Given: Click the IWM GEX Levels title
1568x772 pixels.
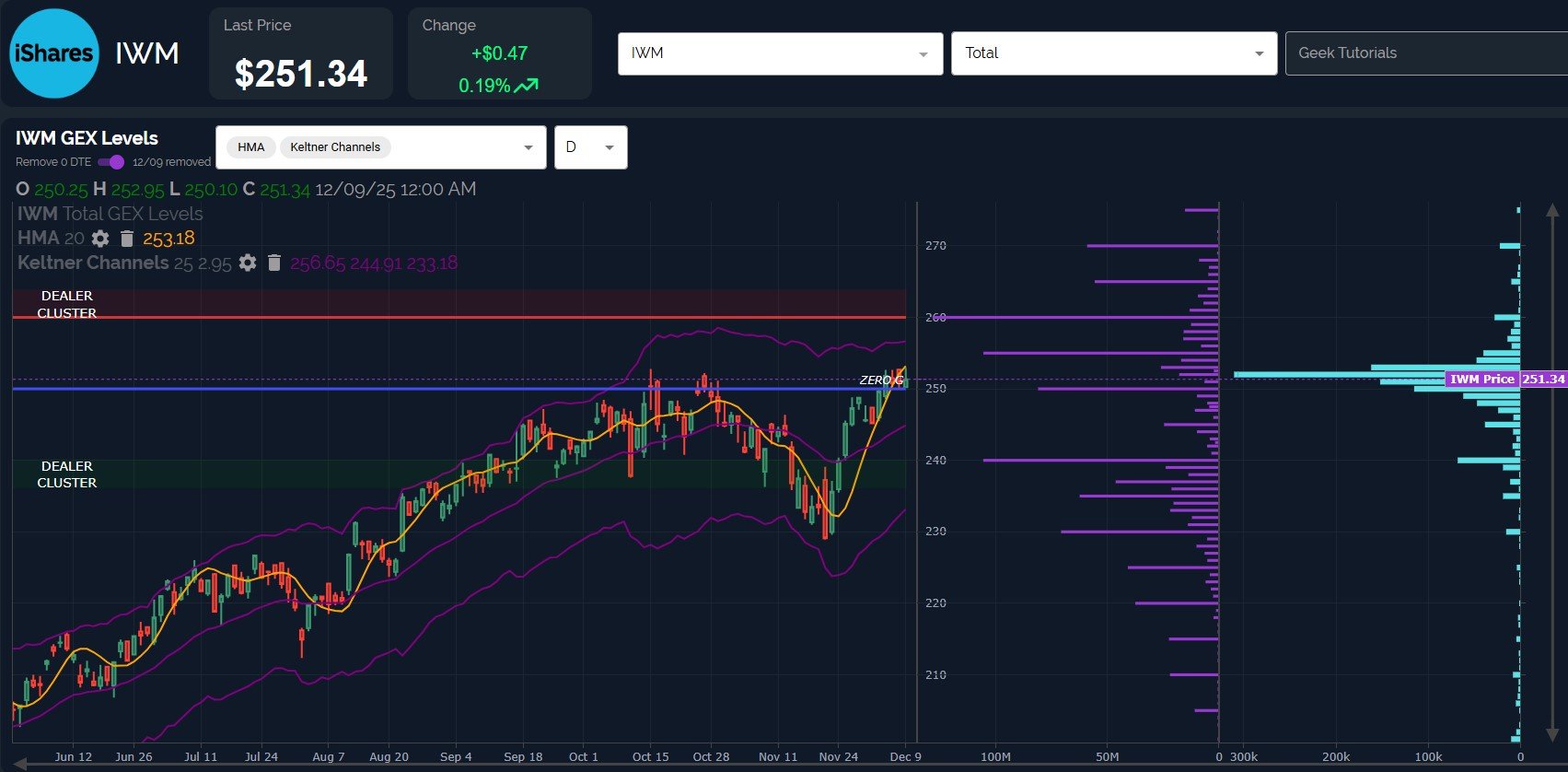Looking at the screenshot, I should click(x=87, y=138).
